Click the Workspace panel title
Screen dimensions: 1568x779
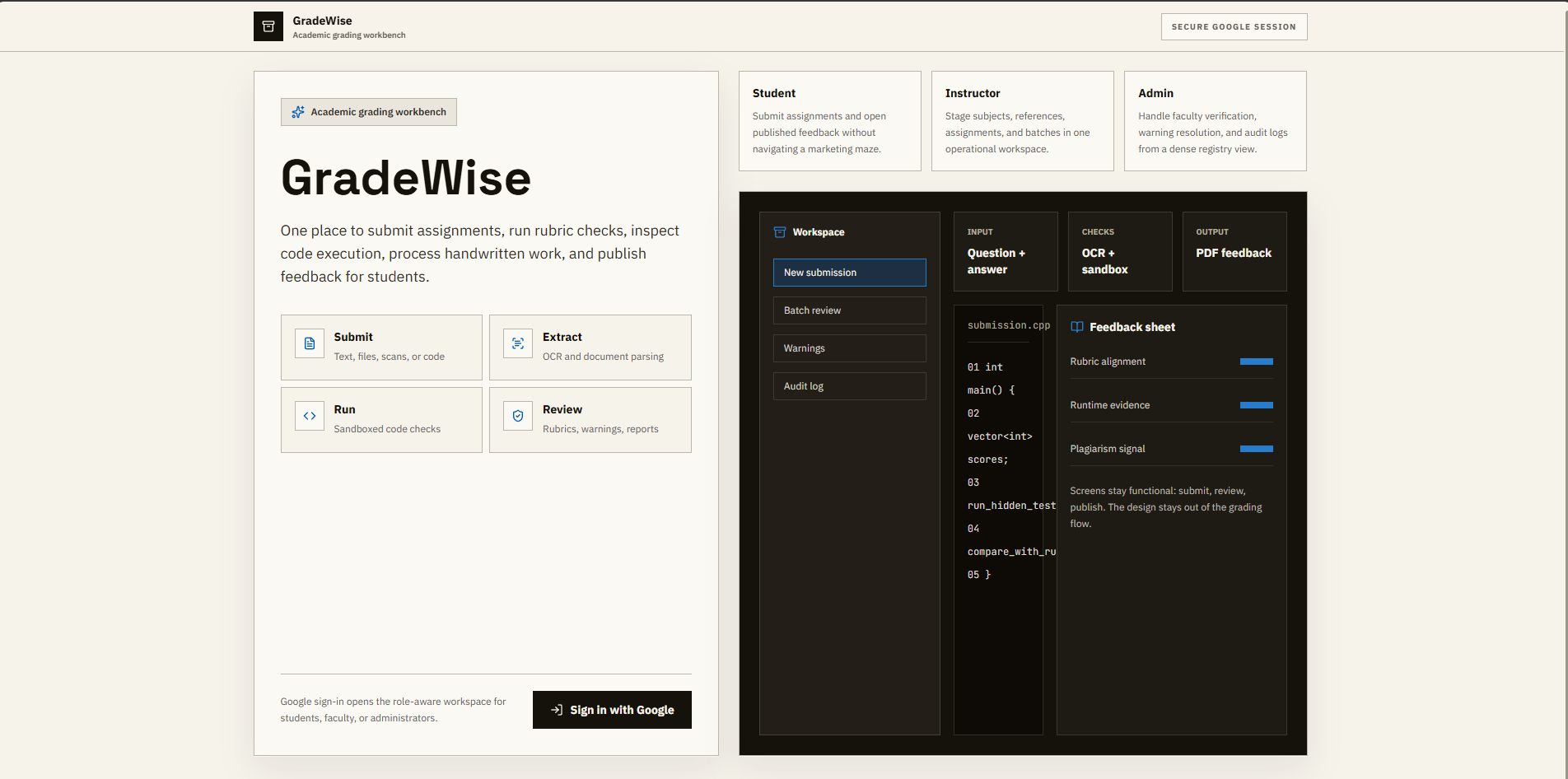(819, 232)
